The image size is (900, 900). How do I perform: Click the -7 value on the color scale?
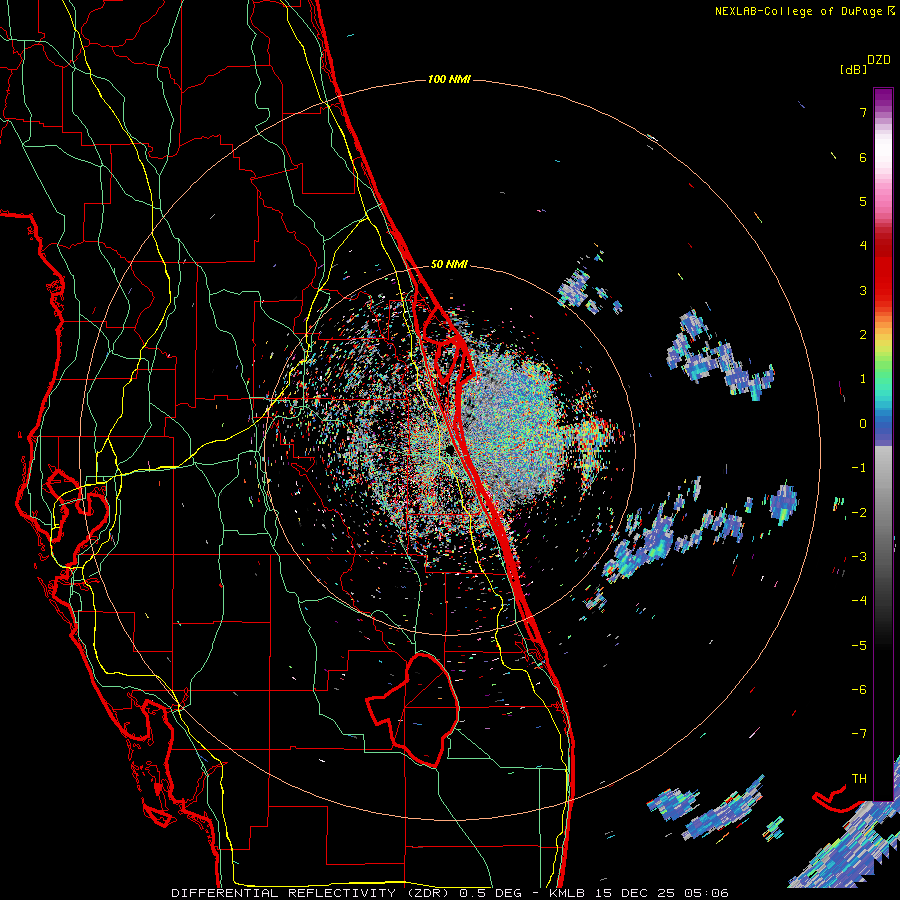click(x=859, y=734)
